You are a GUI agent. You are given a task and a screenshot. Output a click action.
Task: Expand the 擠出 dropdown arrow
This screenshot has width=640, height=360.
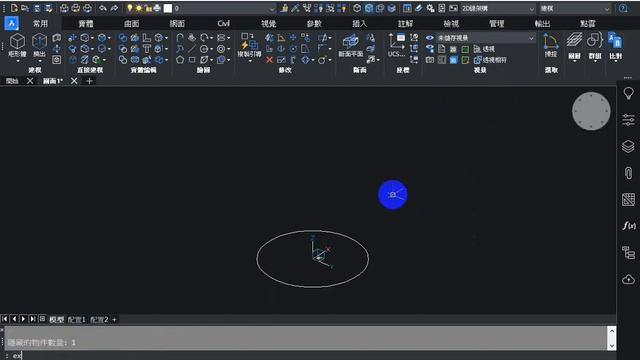click(40, 61)
